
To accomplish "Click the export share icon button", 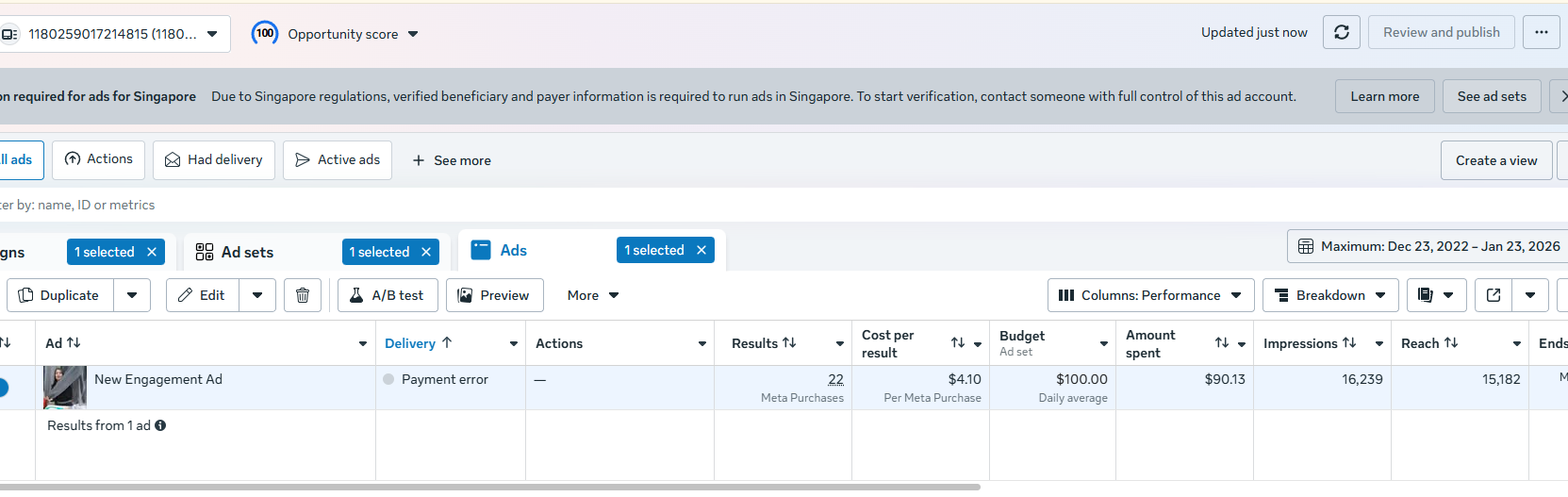I will [x=1494, y=295].
